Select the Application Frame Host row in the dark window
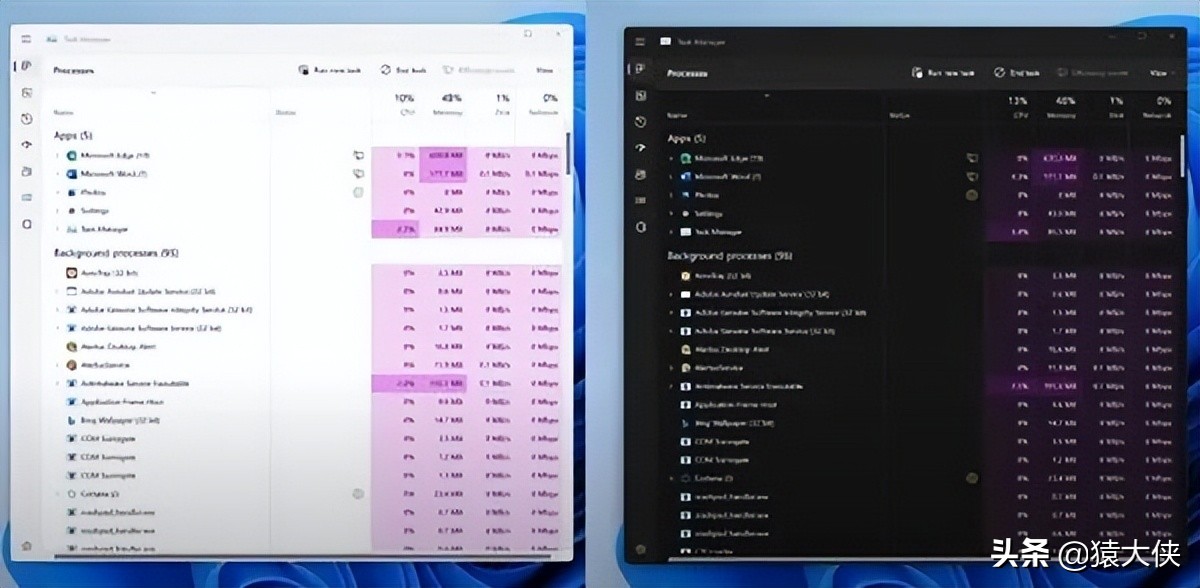1200x588 pixels. click(920, 404)
